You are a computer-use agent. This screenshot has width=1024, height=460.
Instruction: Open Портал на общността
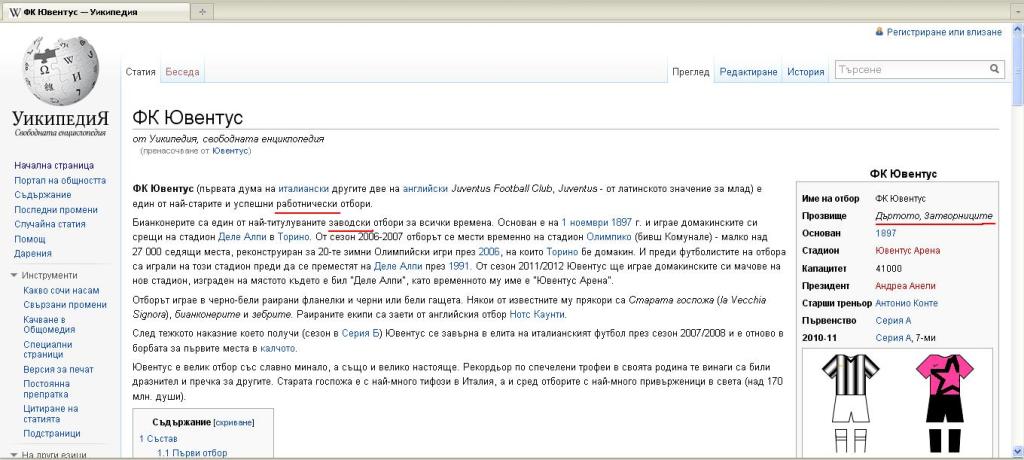[x=60, y=180]
